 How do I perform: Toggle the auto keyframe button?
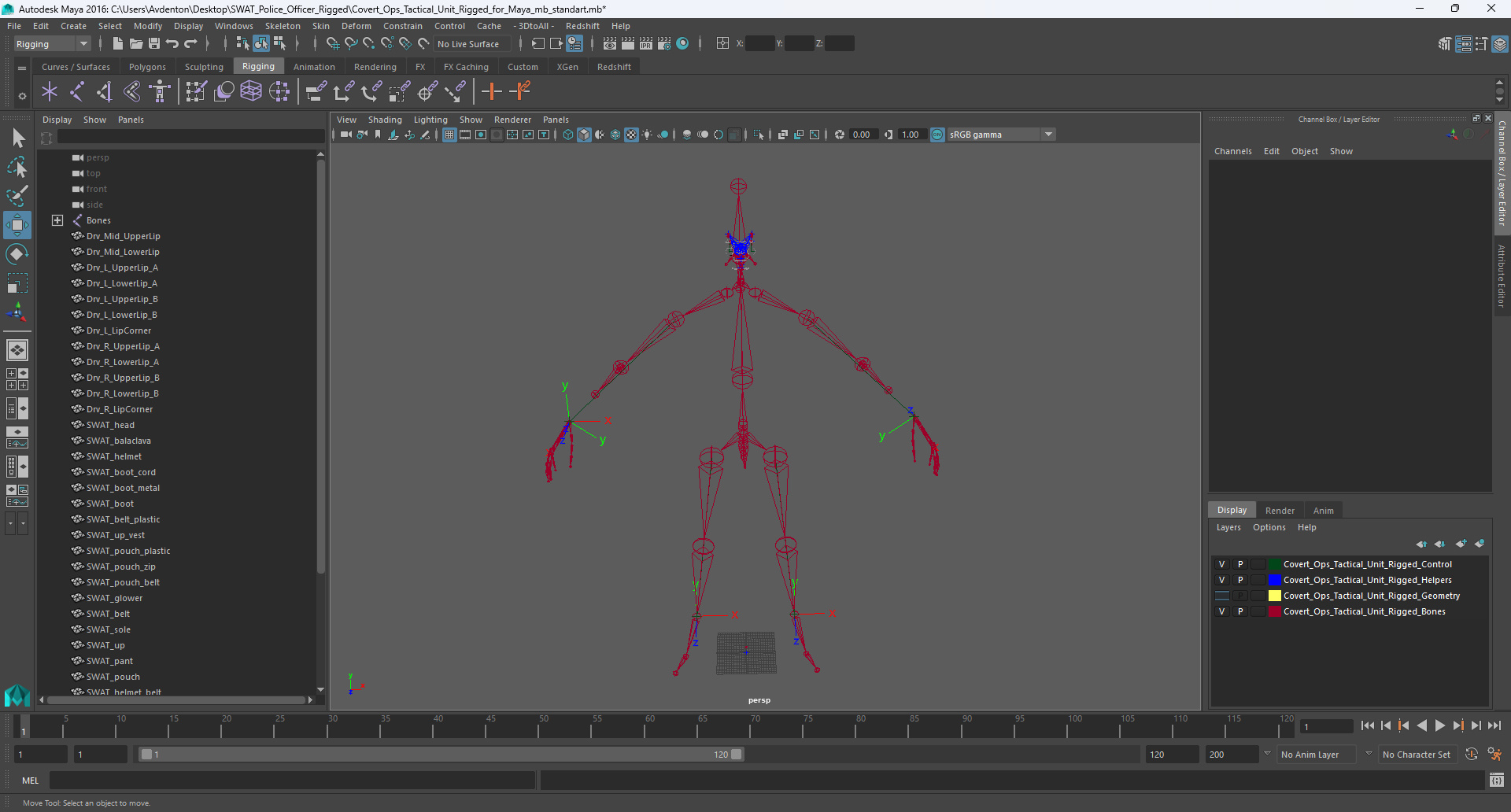tap(1472, 755)
